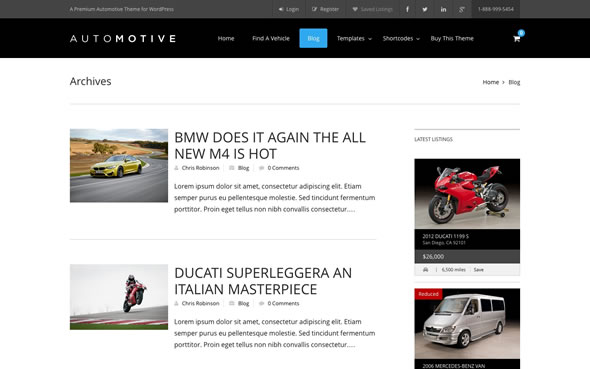Click the Blog category on BMW post

pyautogui.click(x=243, y=168)
